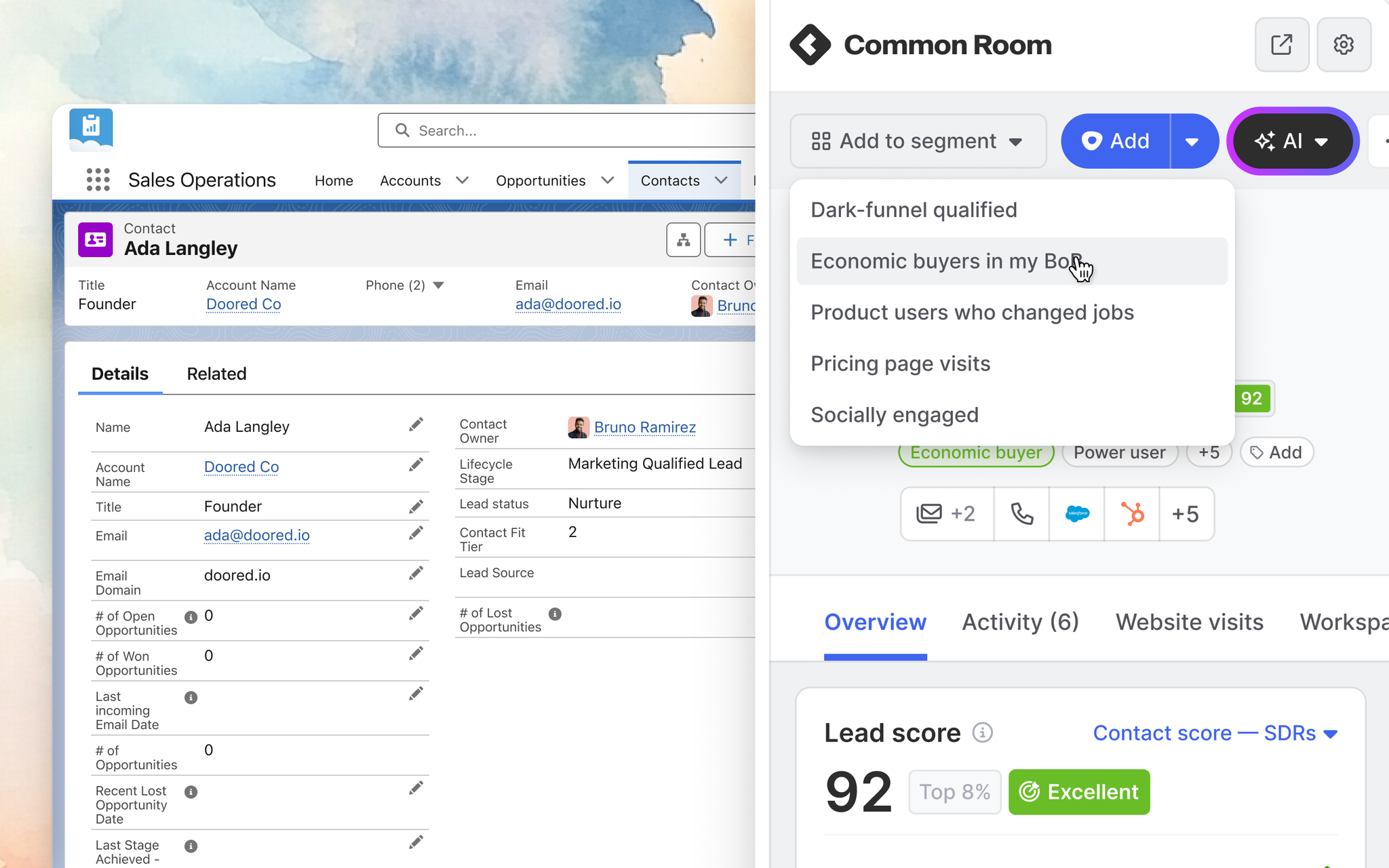Open the contact hierarchy icon button

[683, 240]
